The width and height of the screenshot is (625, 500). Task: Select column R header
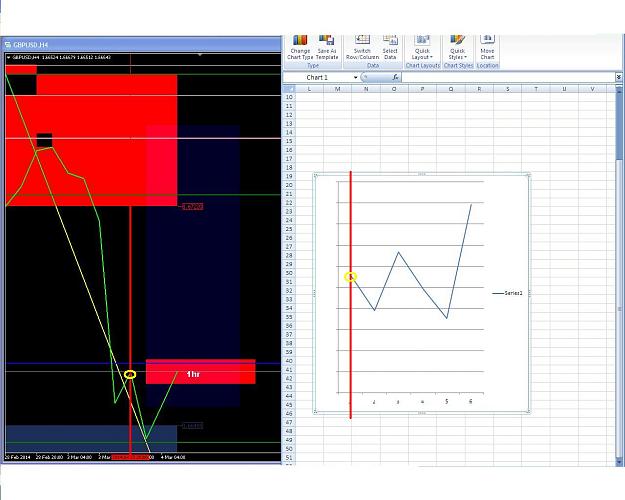(479, 89)
